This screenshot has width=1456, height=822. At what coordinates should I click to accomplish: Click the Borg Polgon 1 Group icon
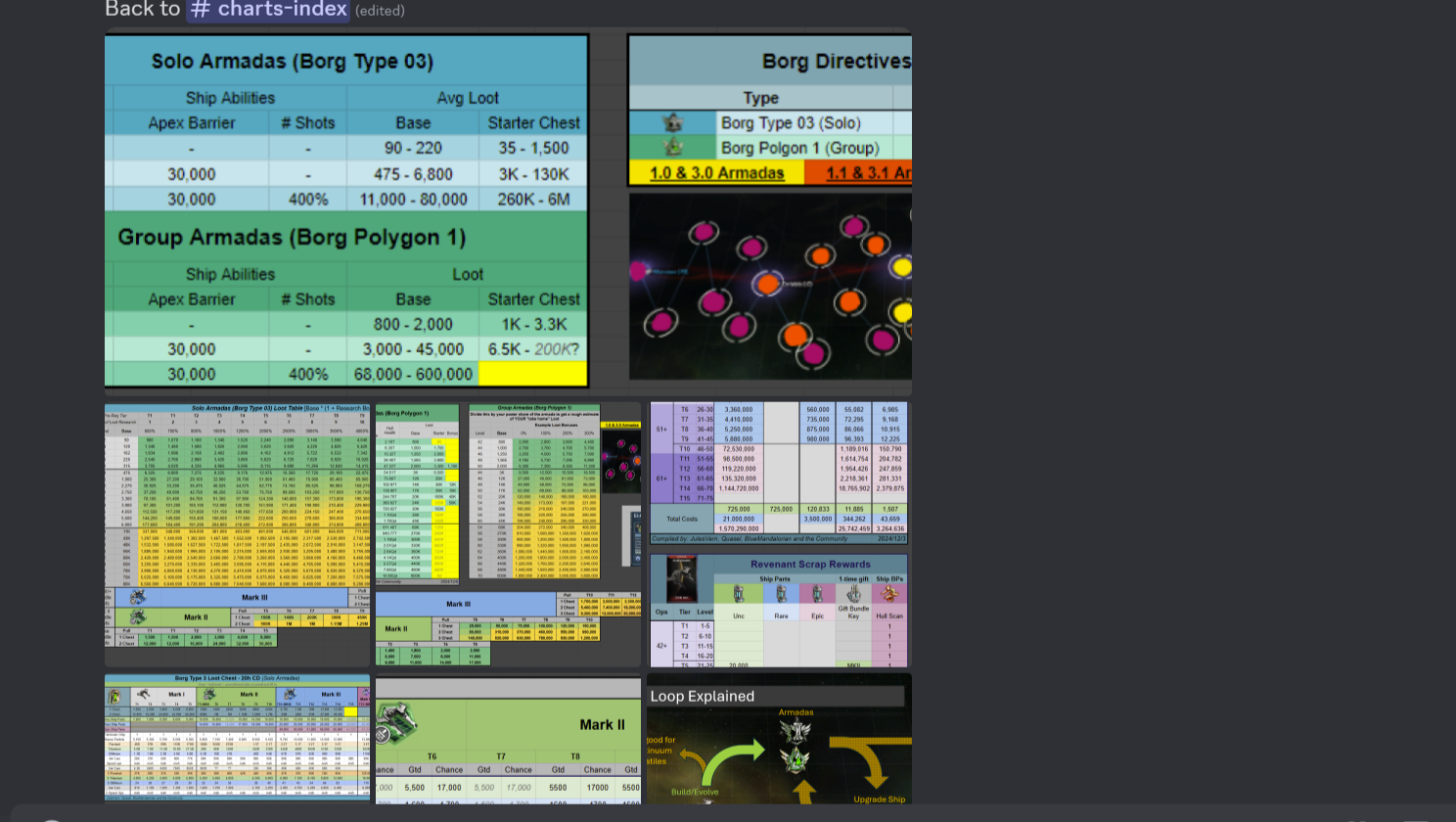[x=673, y=148]
